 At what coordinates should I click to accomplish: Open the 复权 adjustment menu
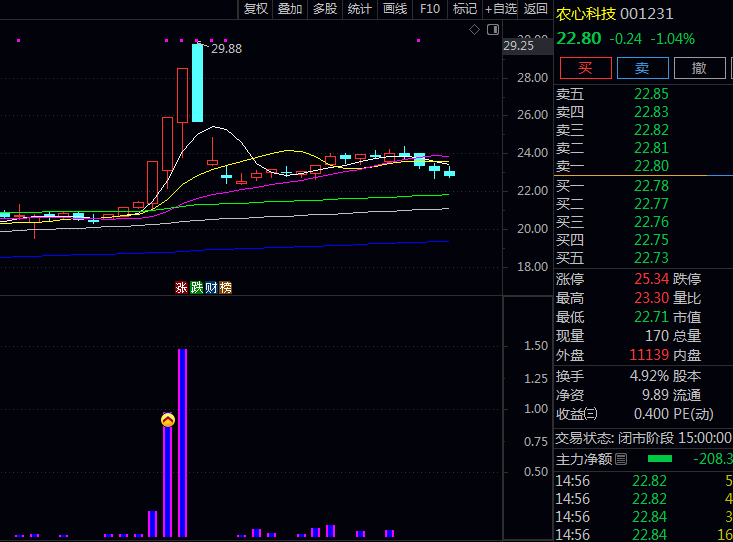(x=255, y=9)
